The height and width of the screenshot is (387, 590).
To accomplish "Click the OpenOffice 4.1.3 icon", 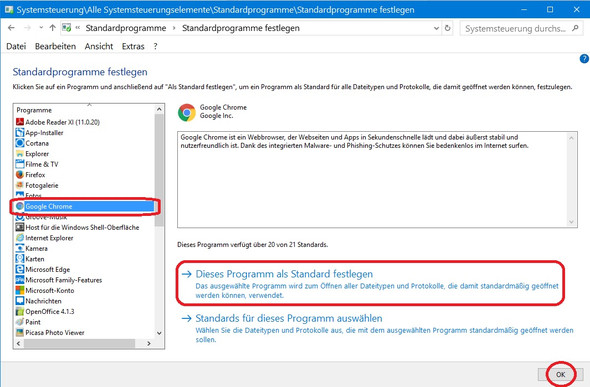I will pos(20,311).
